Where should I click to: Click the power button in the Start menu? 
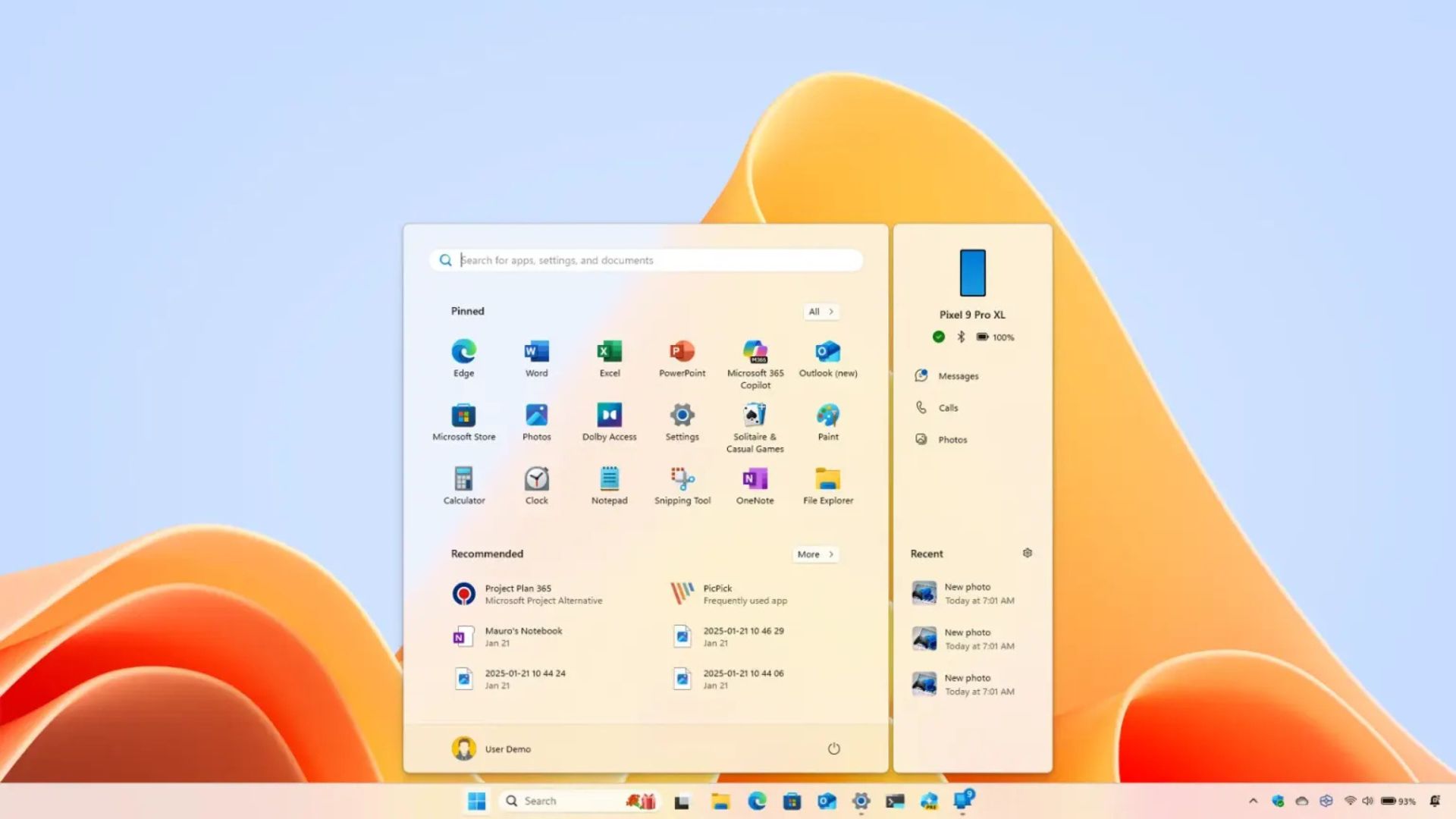point(834,748)
